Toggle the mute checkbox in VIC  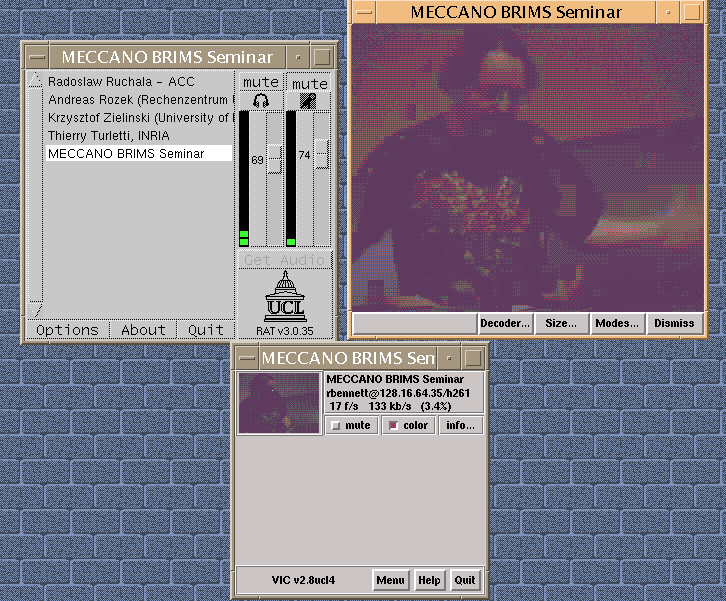[351, 425]
